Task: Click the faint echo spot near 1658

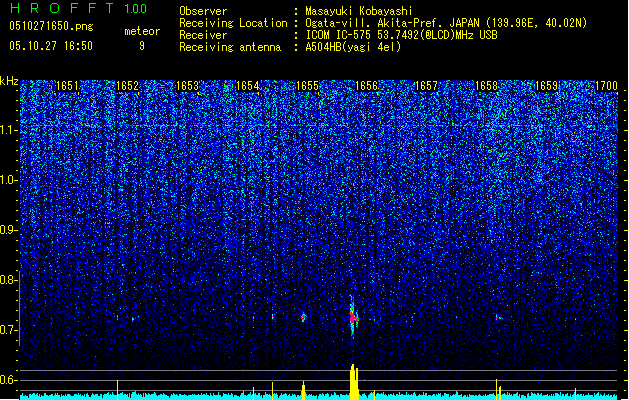Action: click(x=499, y=317)
